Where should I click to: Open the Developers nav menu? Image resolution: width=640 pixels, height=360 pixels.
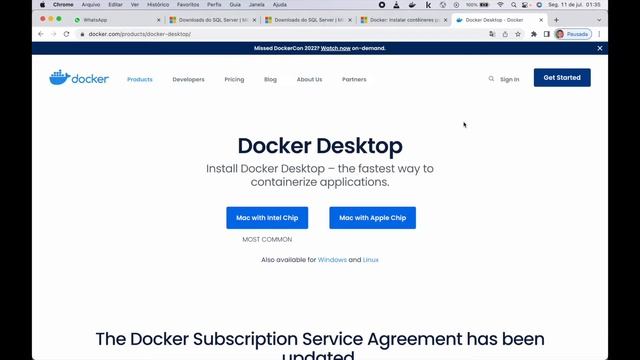(x=188, y=79)
